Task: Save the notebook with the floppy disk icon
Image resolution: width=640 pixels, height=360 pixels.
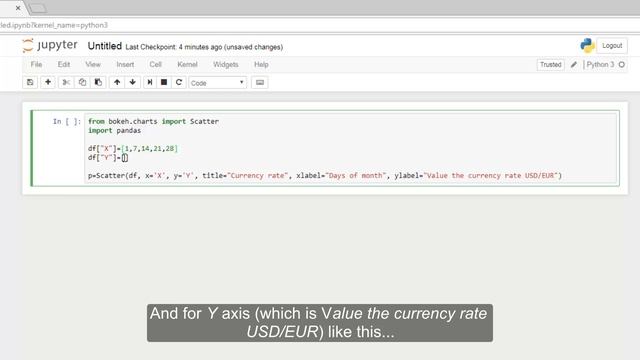Action: click(x=30, y=82)
